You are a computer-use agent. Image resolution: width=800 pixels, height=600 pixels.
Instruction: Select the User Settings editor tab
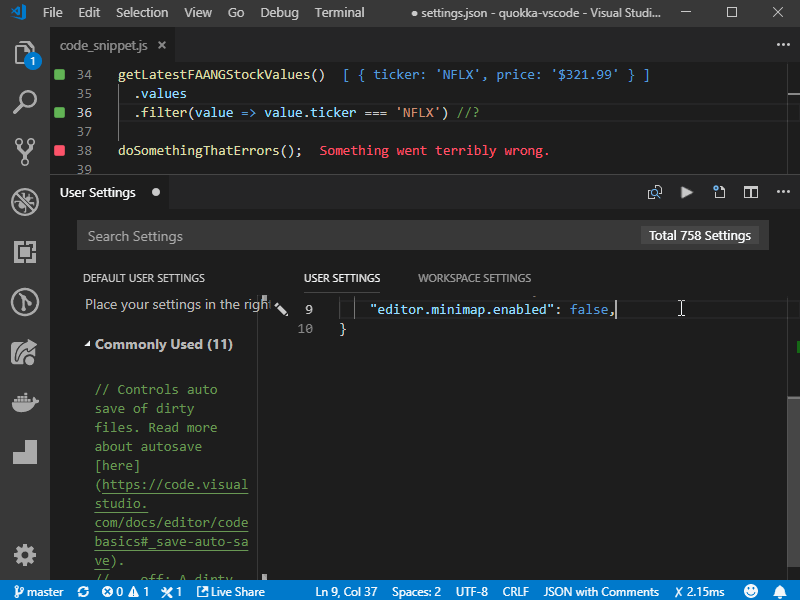(x=97, y=192)
